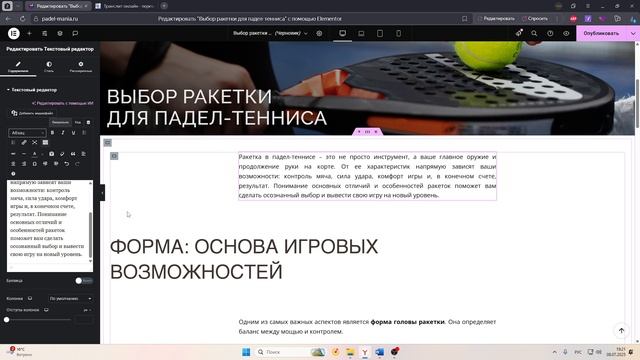Image resolution: width=640 pixels, height=360 pixels.
Task: Switch to the Содержимое content tab
Action: (18, 67)
